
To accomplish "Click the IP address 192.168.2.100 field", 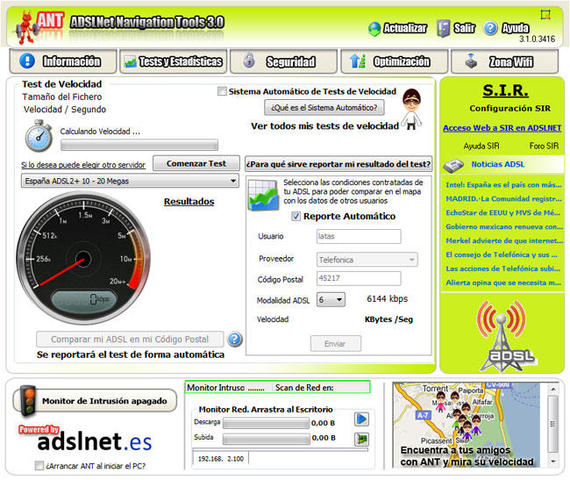I will 221,459.
